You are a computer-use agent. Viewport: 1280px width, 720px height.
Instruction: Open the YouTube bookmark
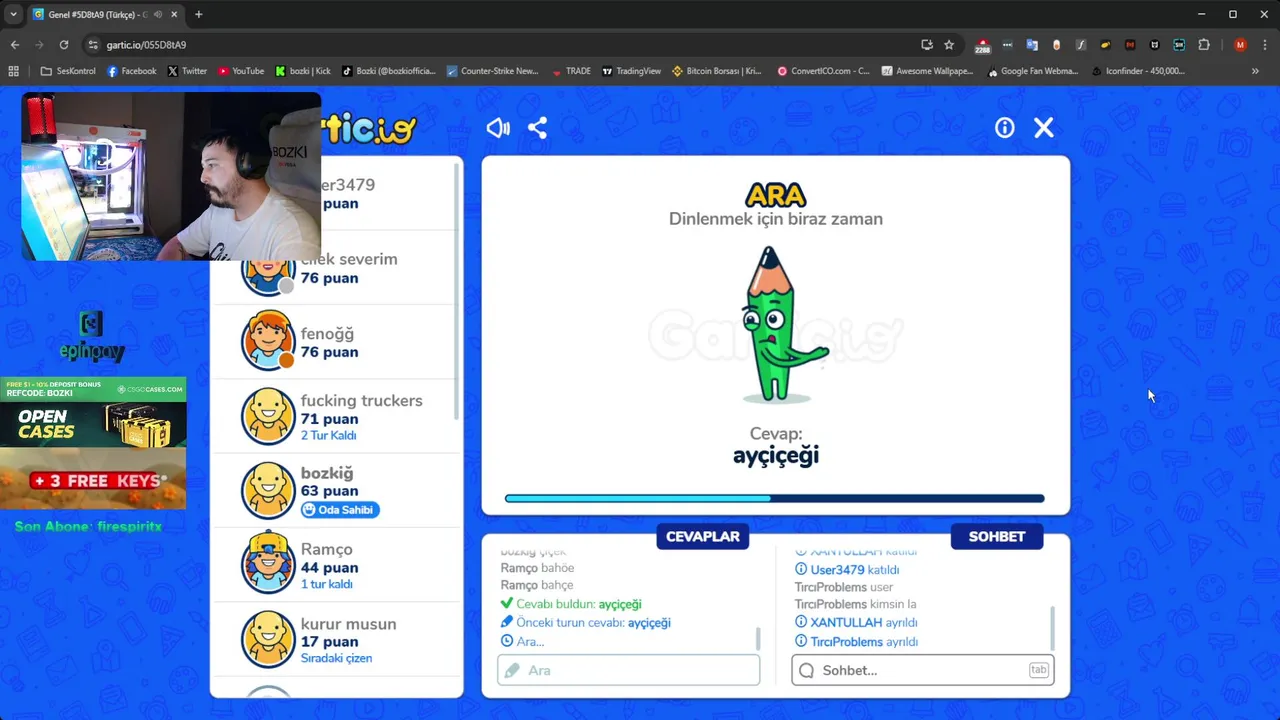(x=241, y=71)
